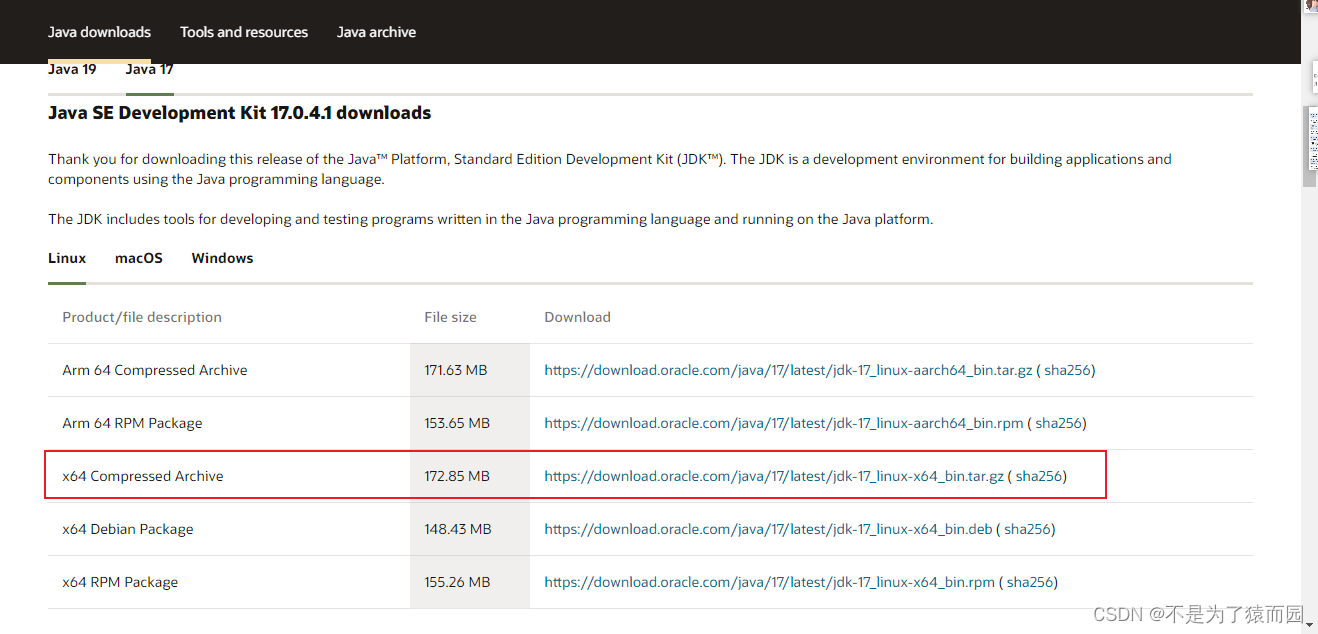The width and height of the screenshot is (1318, 634).
Task: Click the File size column header
Action: pos(450,317)
